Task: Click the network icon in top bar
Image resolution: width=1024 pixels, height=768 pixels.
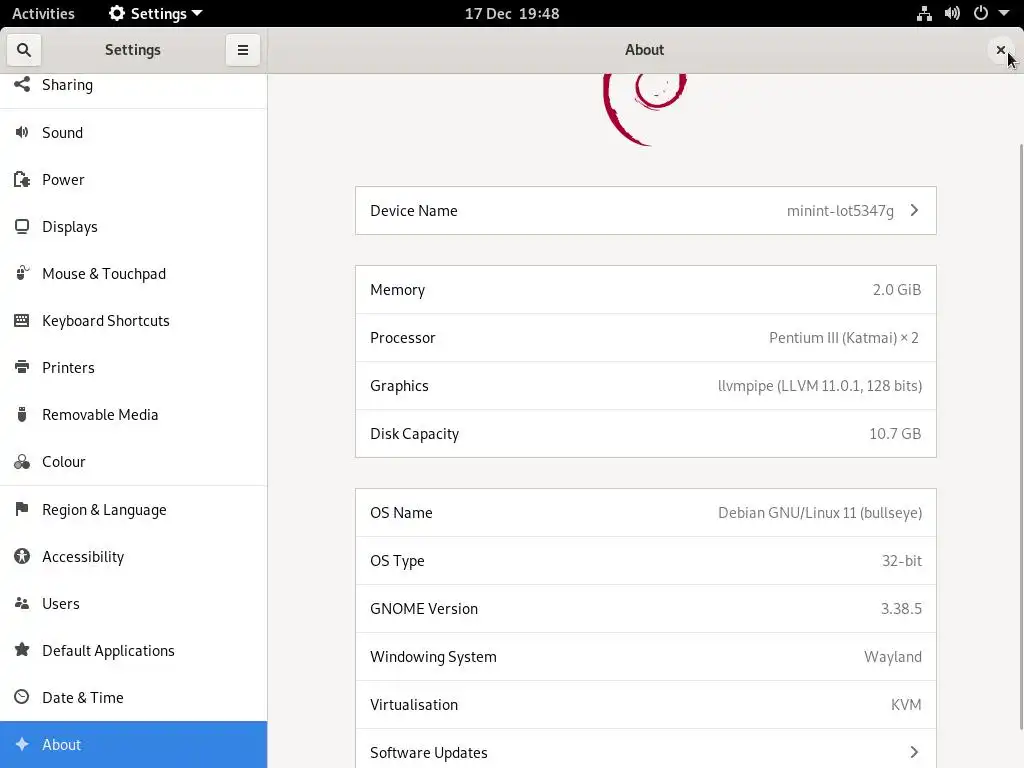Action: coord(924,13)
